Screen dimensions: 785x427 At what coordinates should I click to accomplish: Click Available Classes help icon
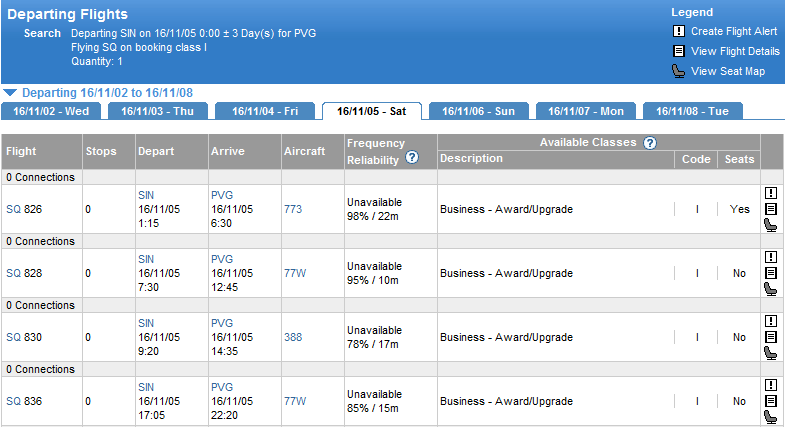[650, 143]
